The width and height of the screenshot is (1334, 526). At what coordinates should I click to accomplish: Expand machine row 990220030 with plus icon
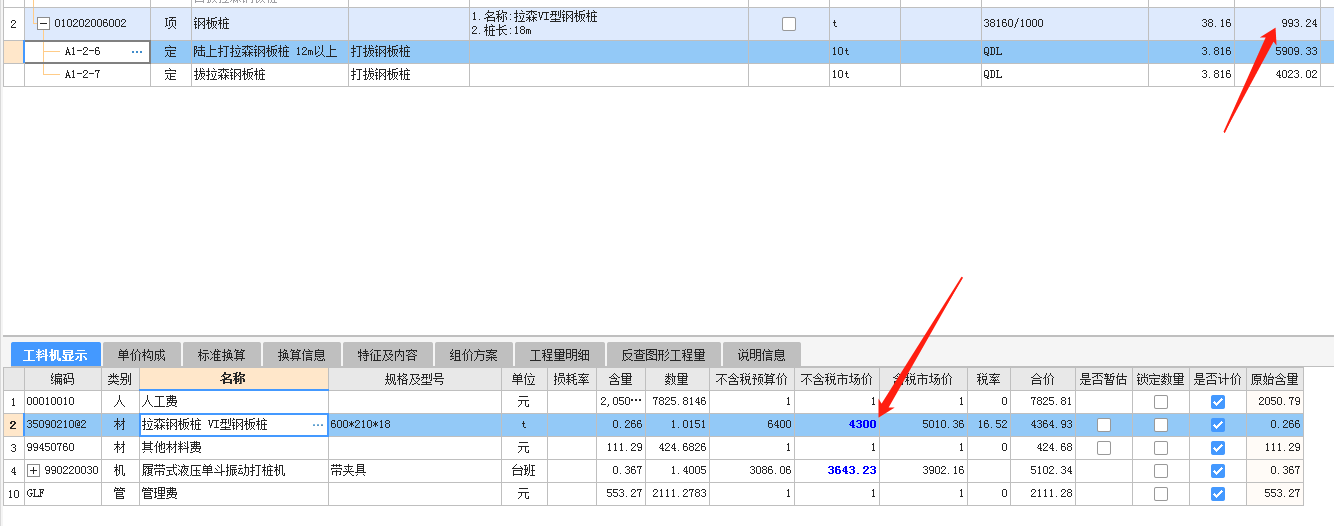pyautogui.click(x=33, y=470)
